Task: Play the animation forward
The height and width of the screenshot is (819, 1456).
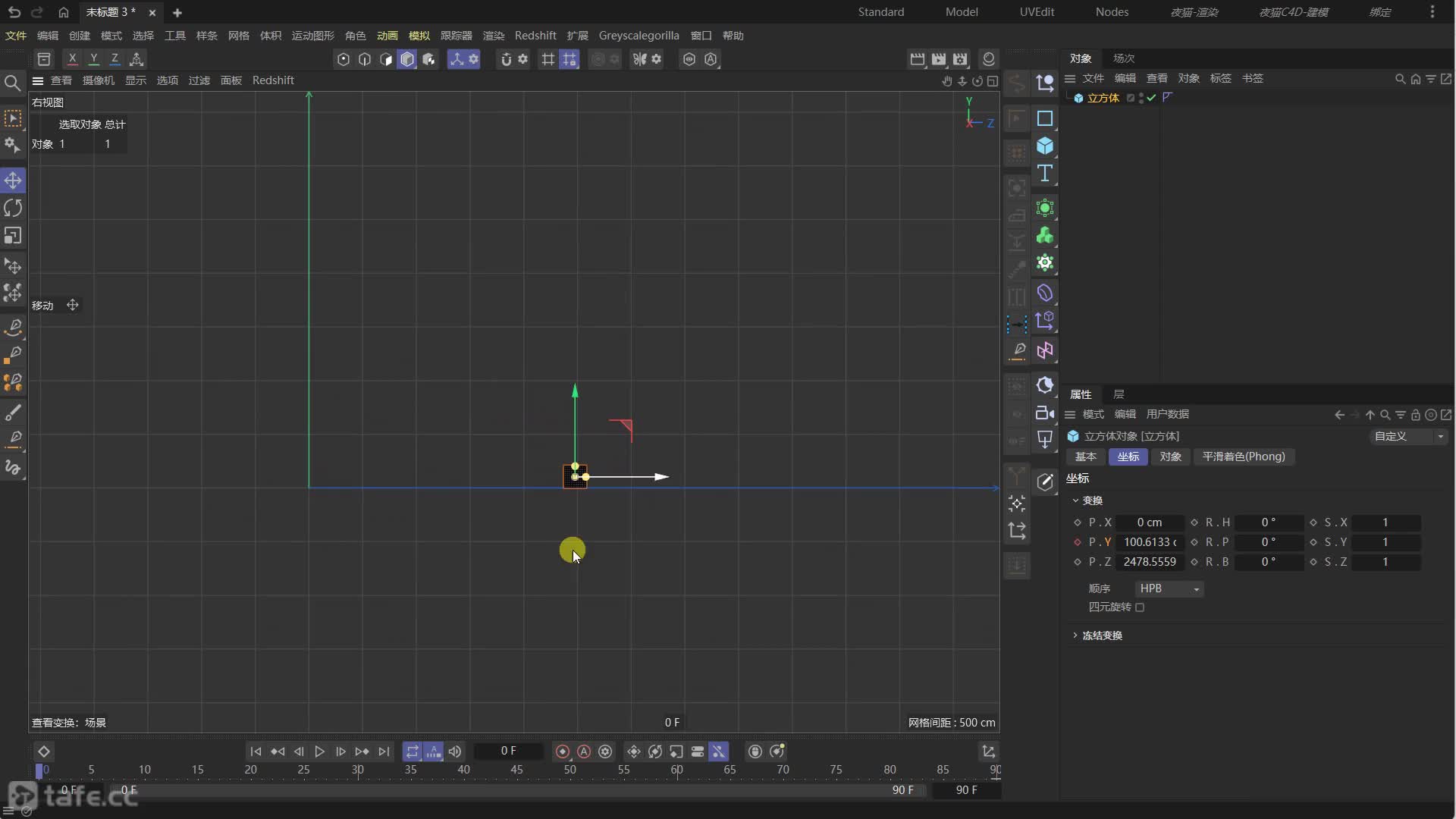Action: point(319,752)
